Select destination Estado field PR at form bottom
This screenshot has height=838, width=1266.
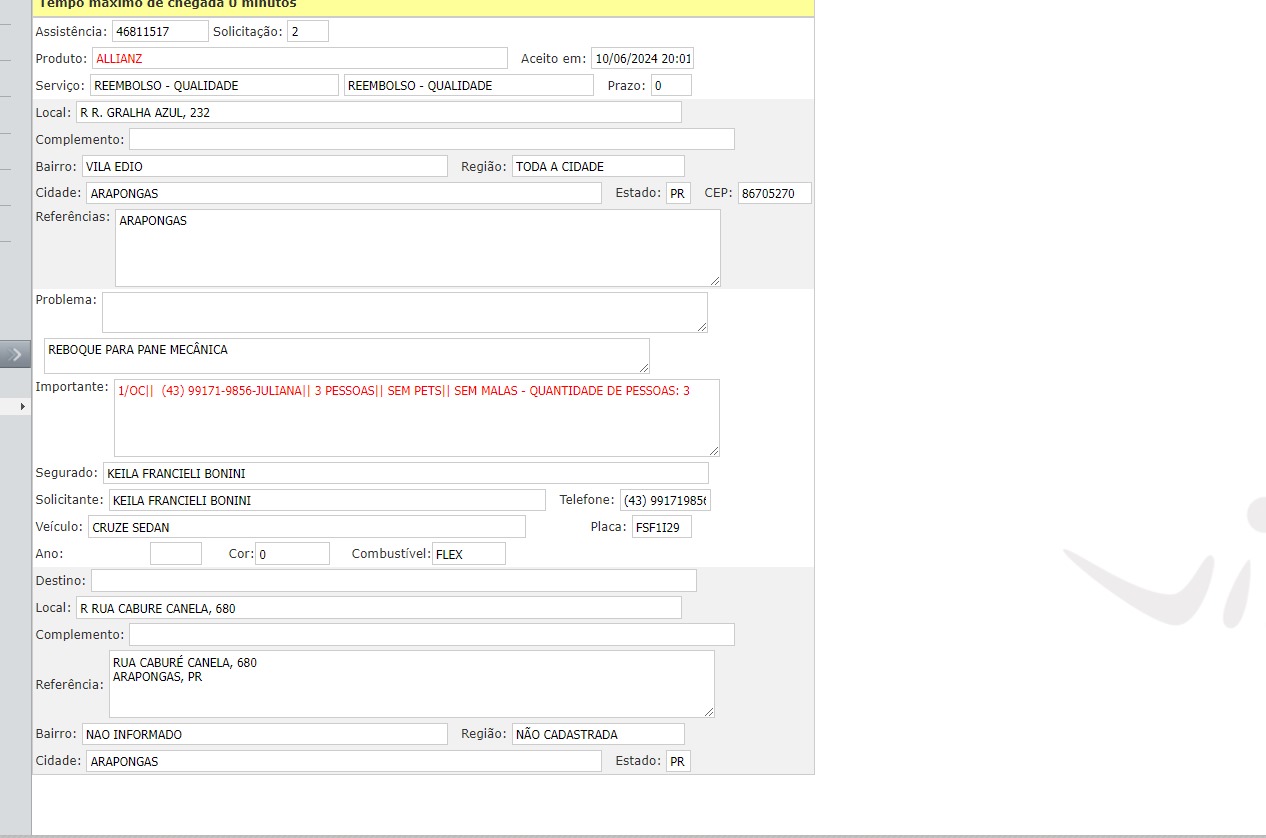point(678,761)
